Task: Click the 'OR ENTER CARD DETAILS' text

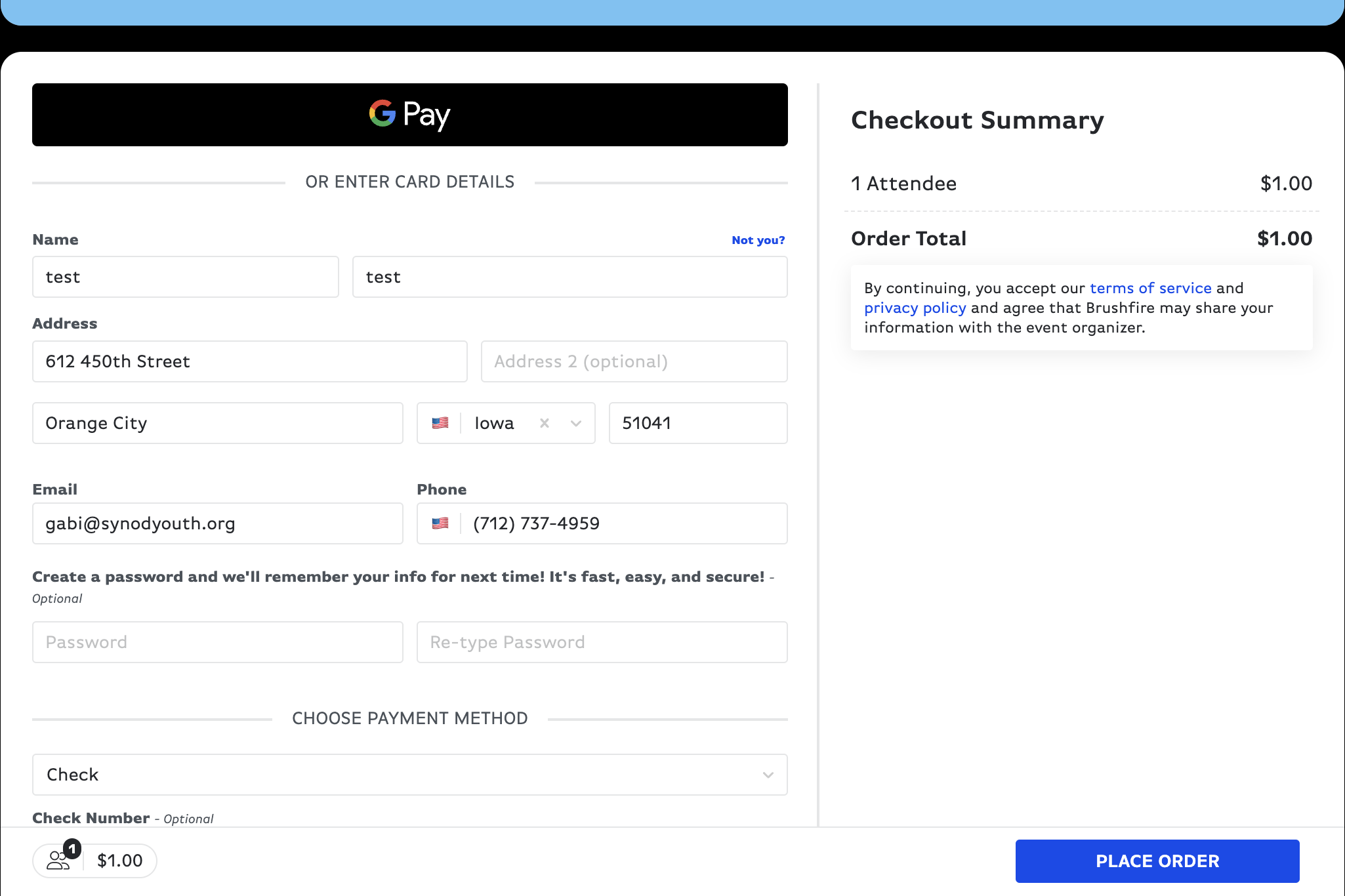Action: (410, 182)
